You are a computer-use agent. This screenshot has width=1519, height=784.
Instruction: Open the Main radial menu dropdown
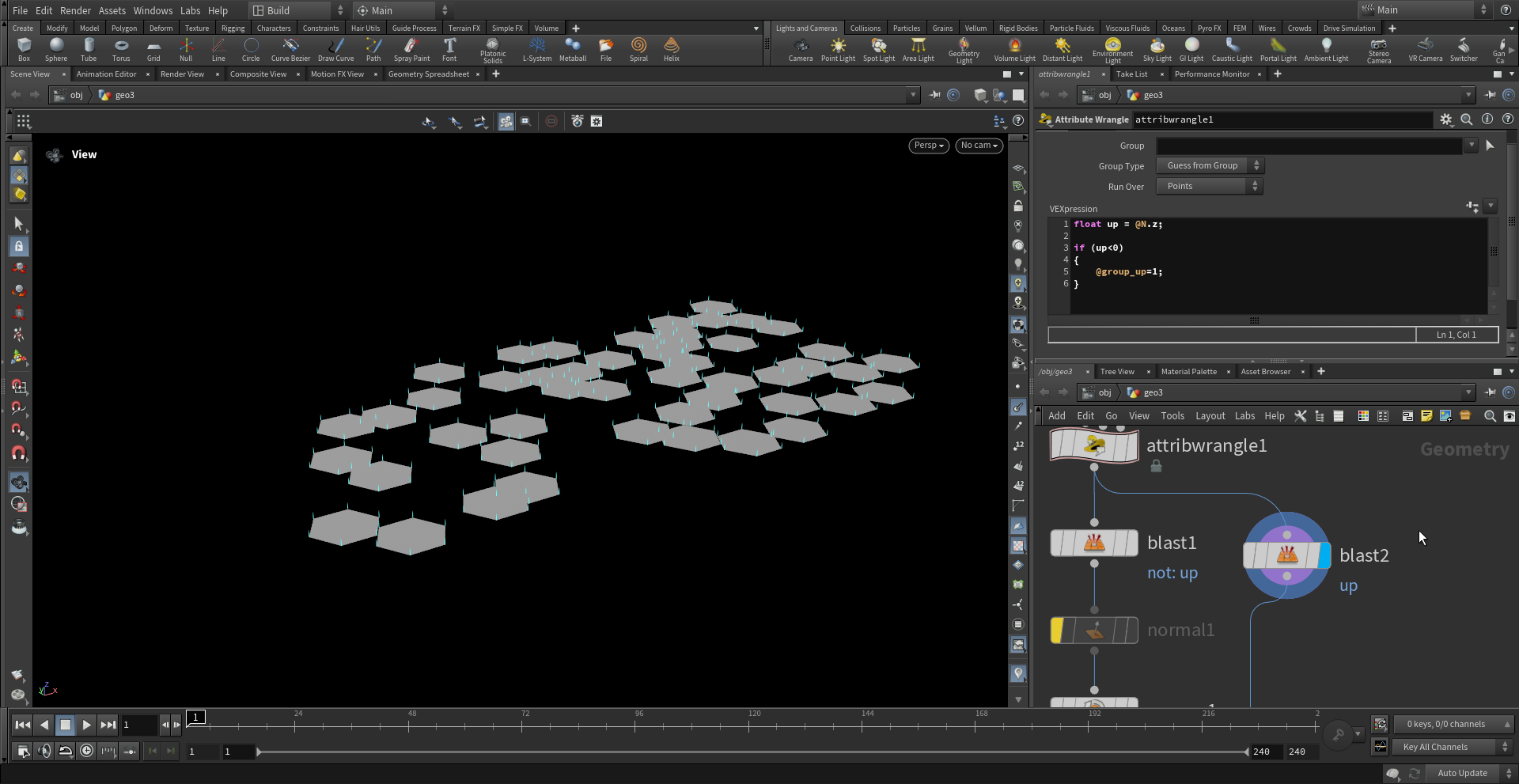tap(401, 10)
